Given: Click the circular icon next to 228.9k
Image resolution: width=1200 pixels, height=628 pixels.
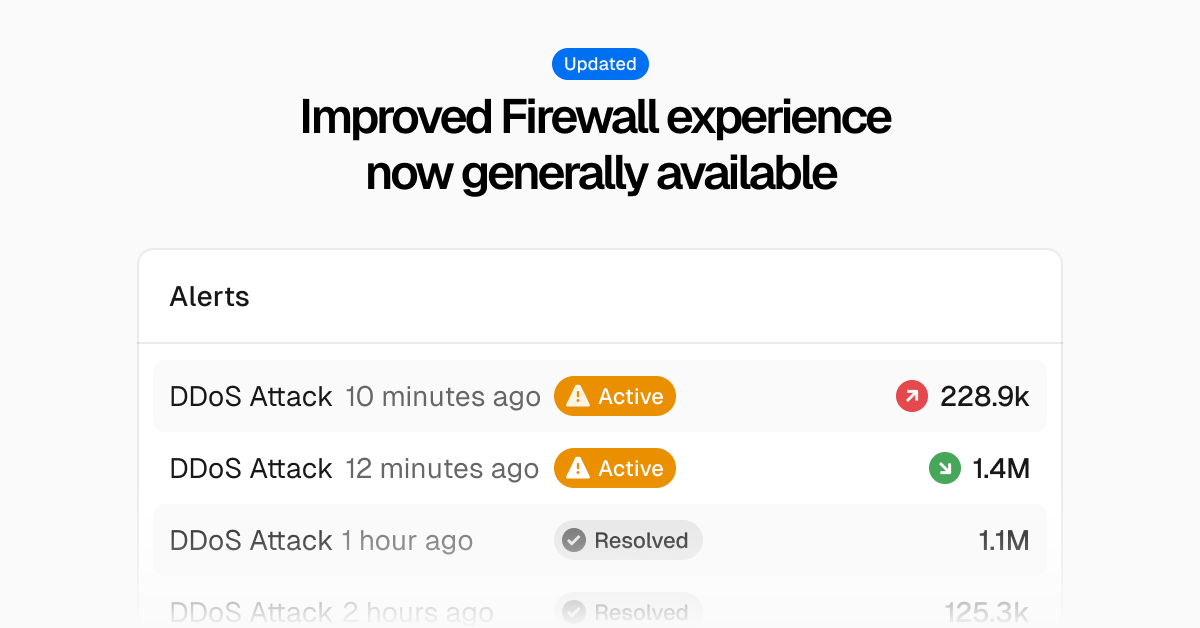Looking at the screenshot, I should (911, 396).
